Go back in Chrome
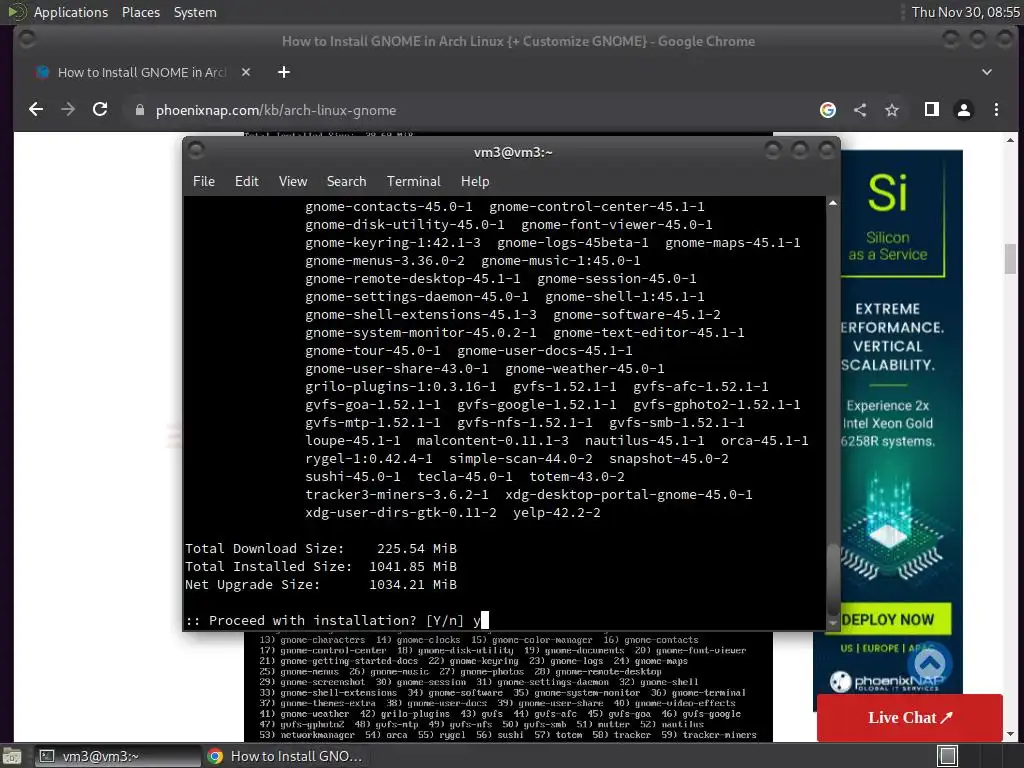 (x=36, y=110)
